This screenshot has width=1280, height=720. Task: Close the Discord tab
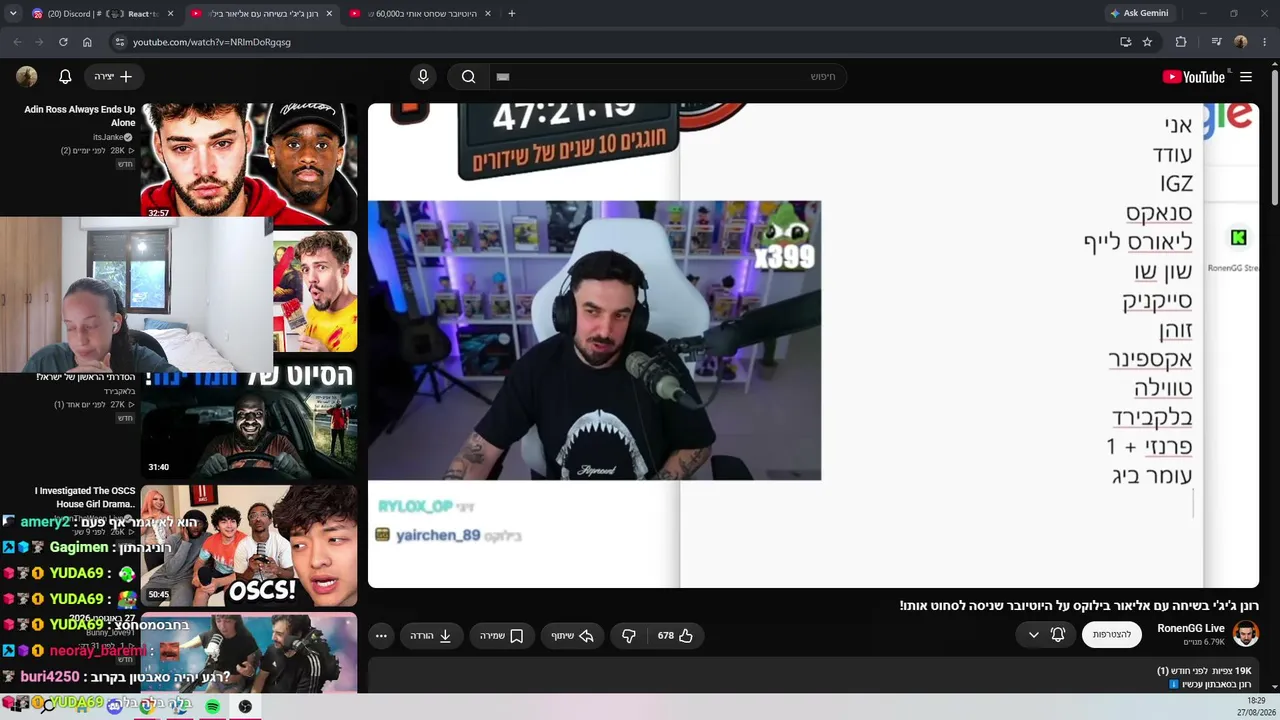tap(170, 13)
